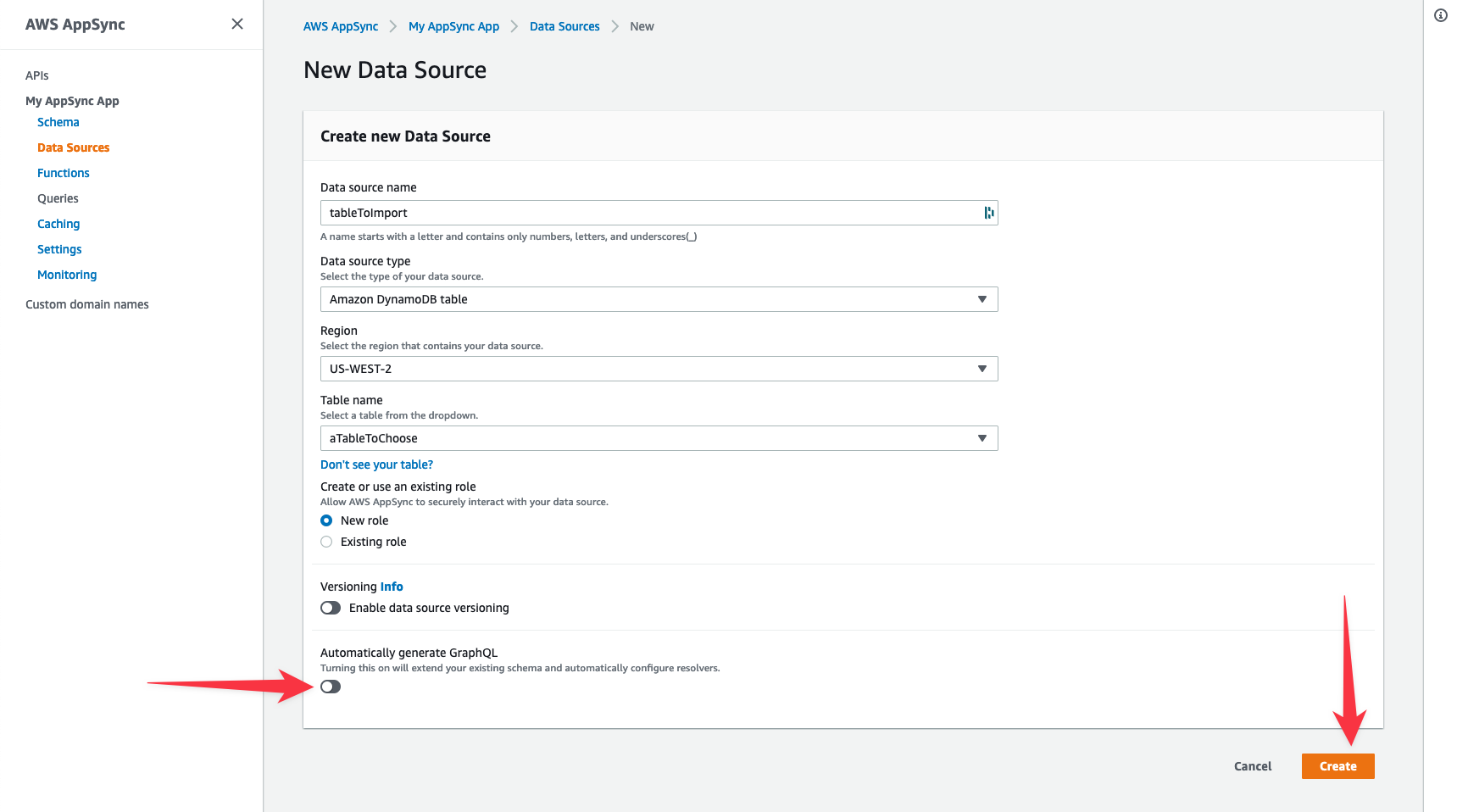Open Caching in the sidebar
Viewport: 1457px width, 812px height.
tap(58, 224)
